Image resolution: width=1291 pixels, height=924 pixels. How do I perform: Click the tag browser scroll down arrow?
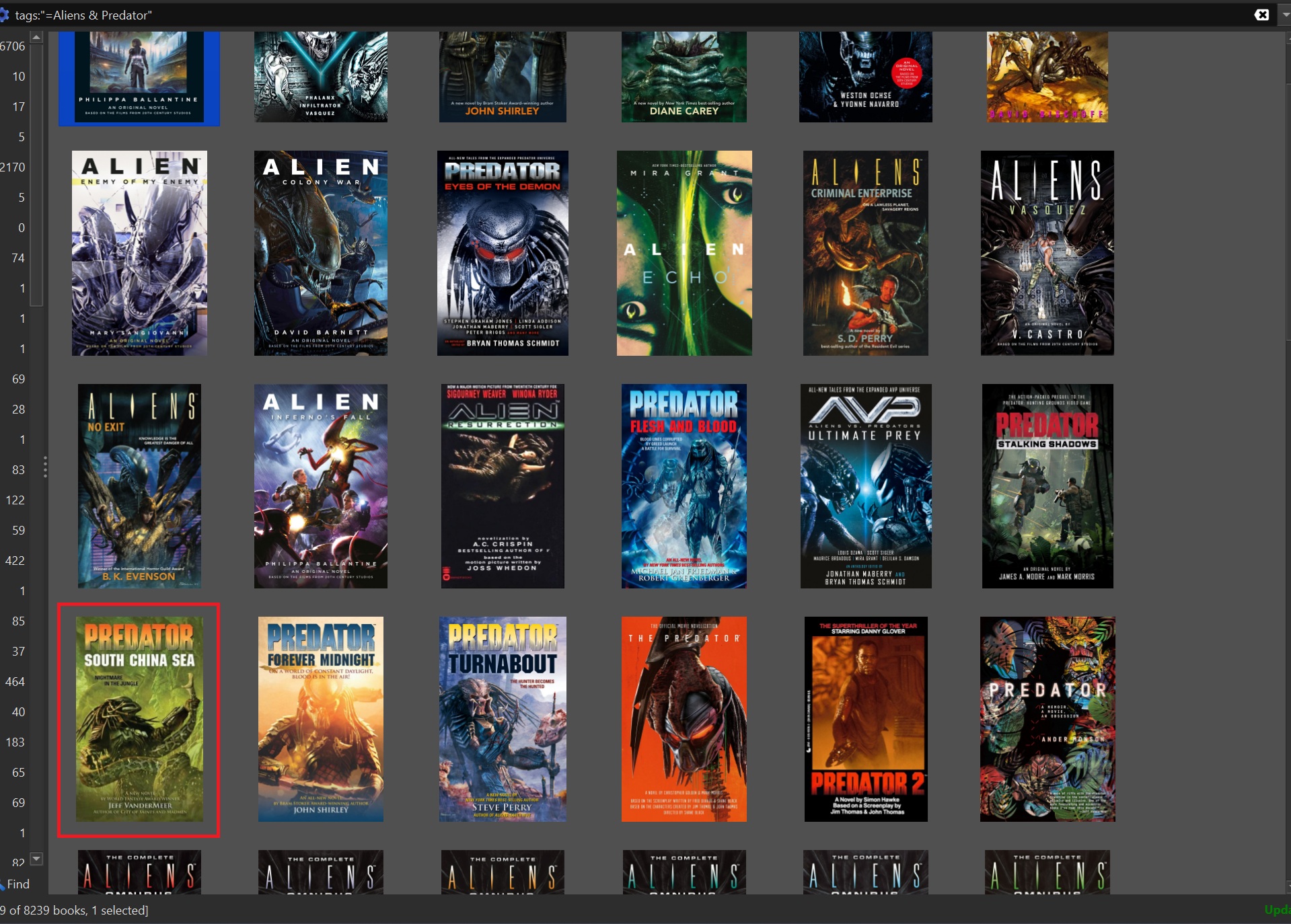pyautogui.click(x=36, y=858)
